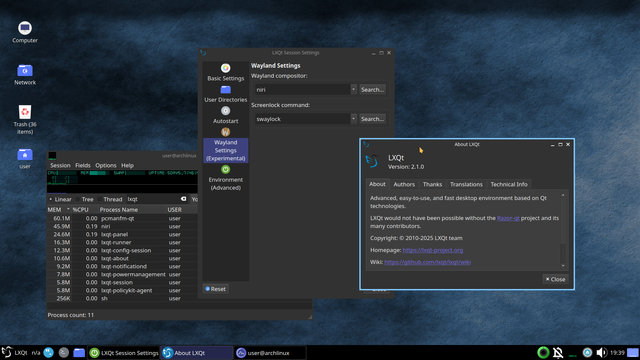
Task: Sort by the %CPU column header
Action: (x=84, y=209)
